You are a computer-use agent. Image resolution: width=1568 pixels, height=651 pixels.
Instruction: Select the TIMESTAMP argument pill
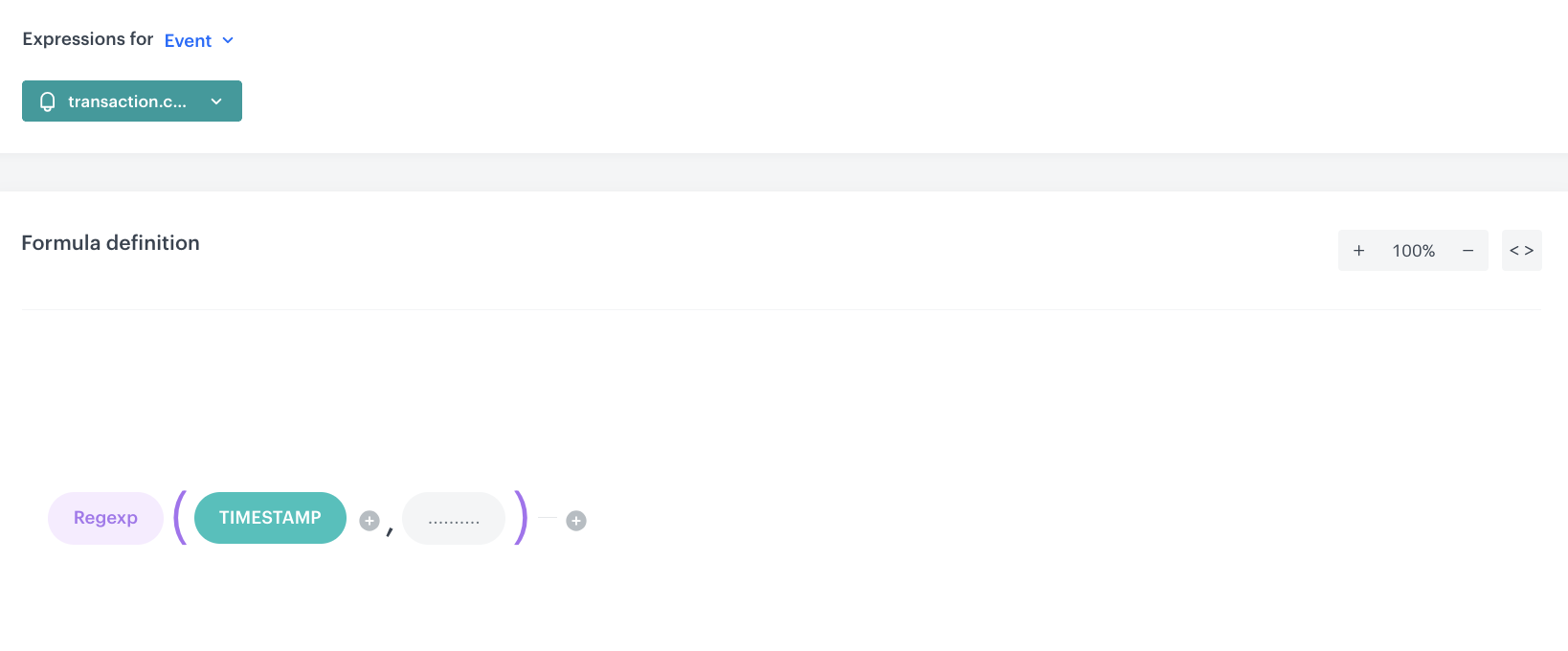(269, 517)
